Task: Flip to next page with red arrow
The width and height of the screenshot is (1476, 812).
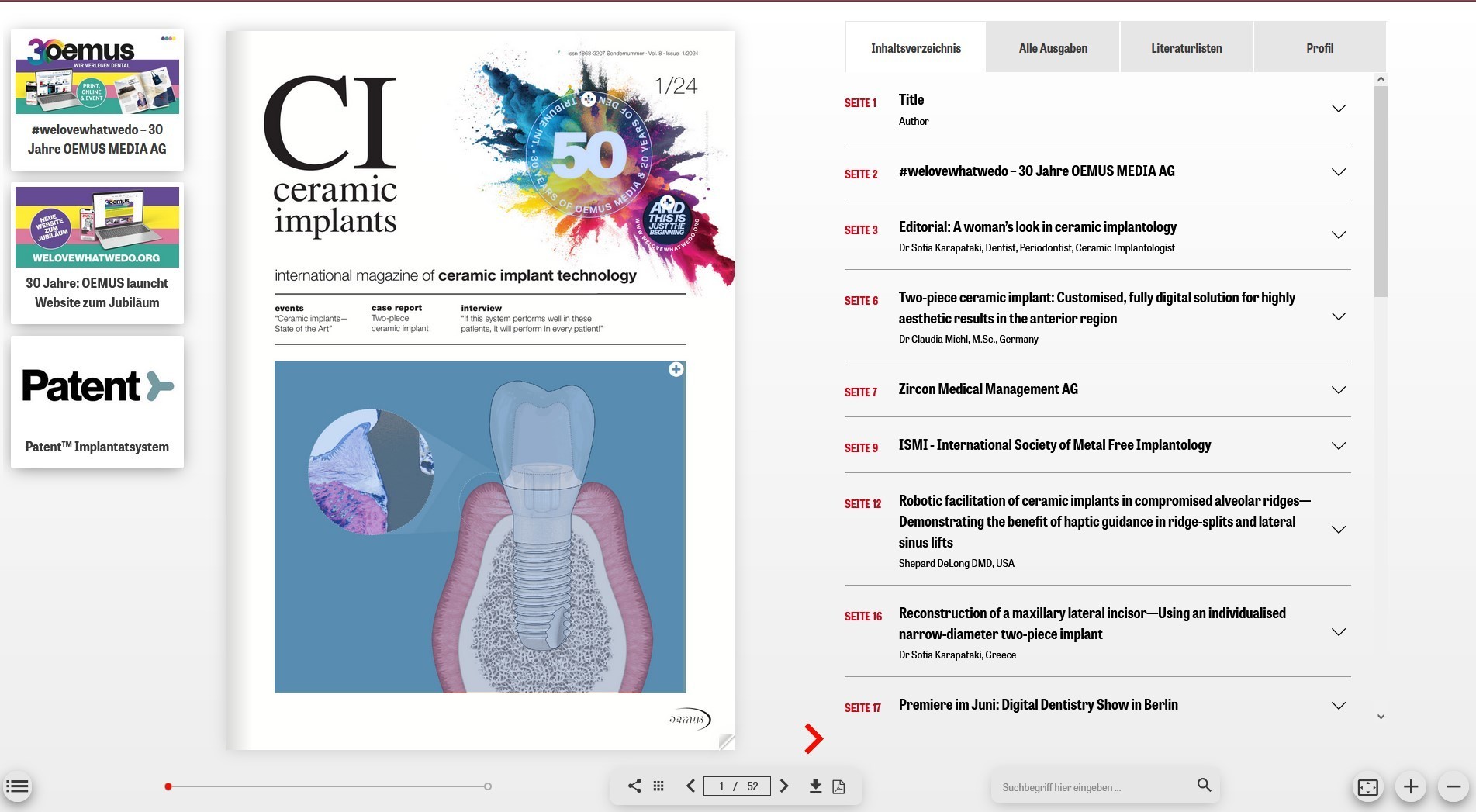Action: coord(813,738)
